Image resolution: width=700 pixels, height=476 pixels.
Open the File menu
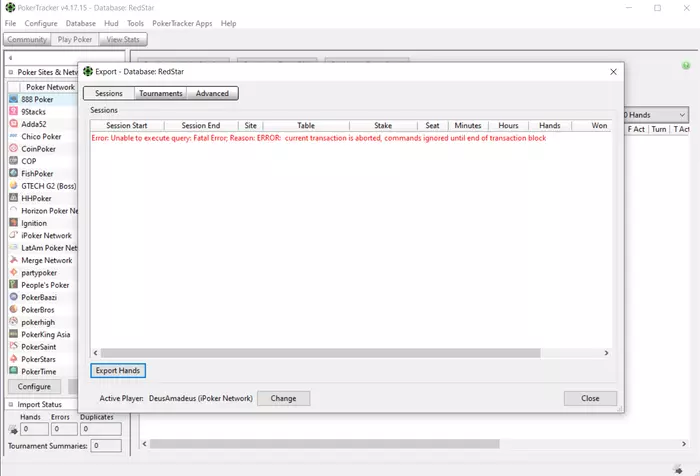click(x=10, y=23)
